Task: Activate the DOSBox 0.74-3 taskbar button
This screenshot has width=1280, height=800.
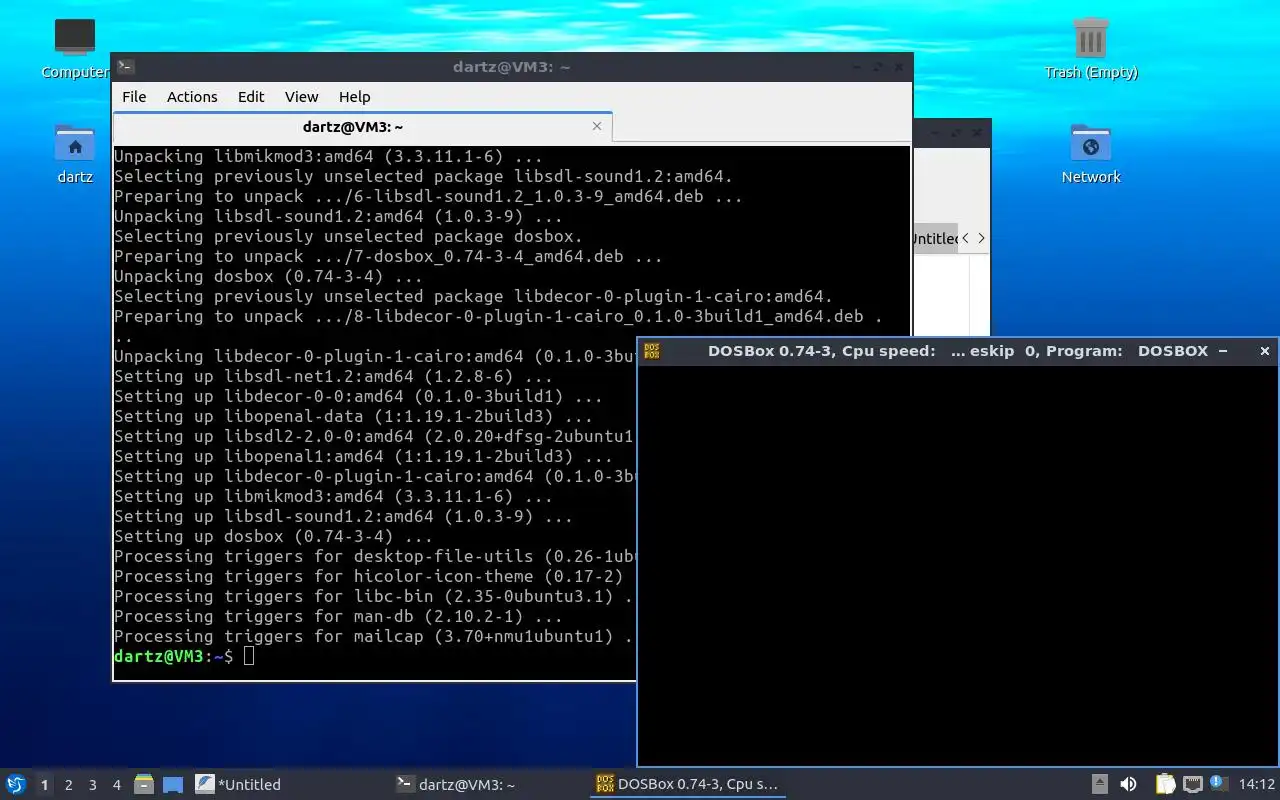Action: (687, 784)
